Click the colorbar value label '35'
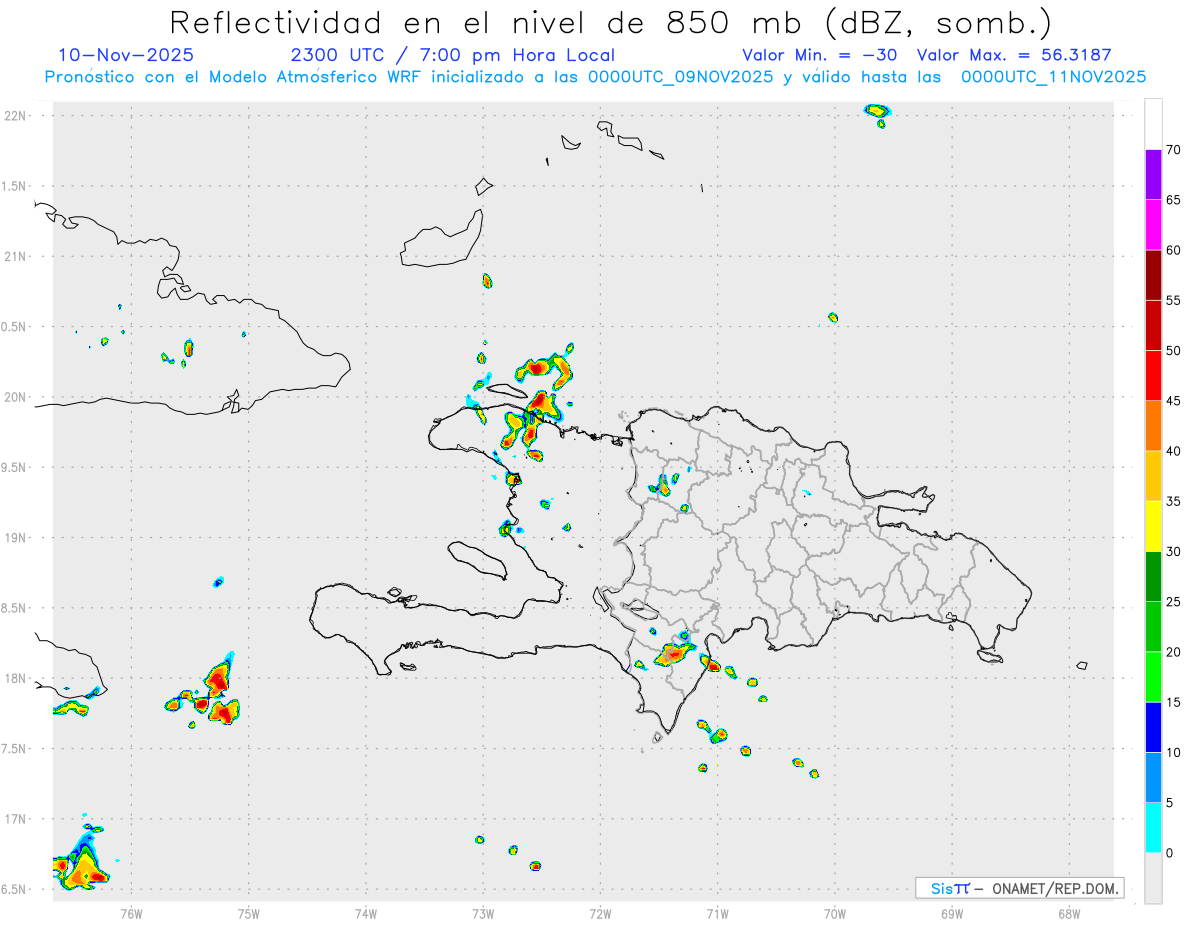This screenshot has height=927, width=1200. (1174, 501)
